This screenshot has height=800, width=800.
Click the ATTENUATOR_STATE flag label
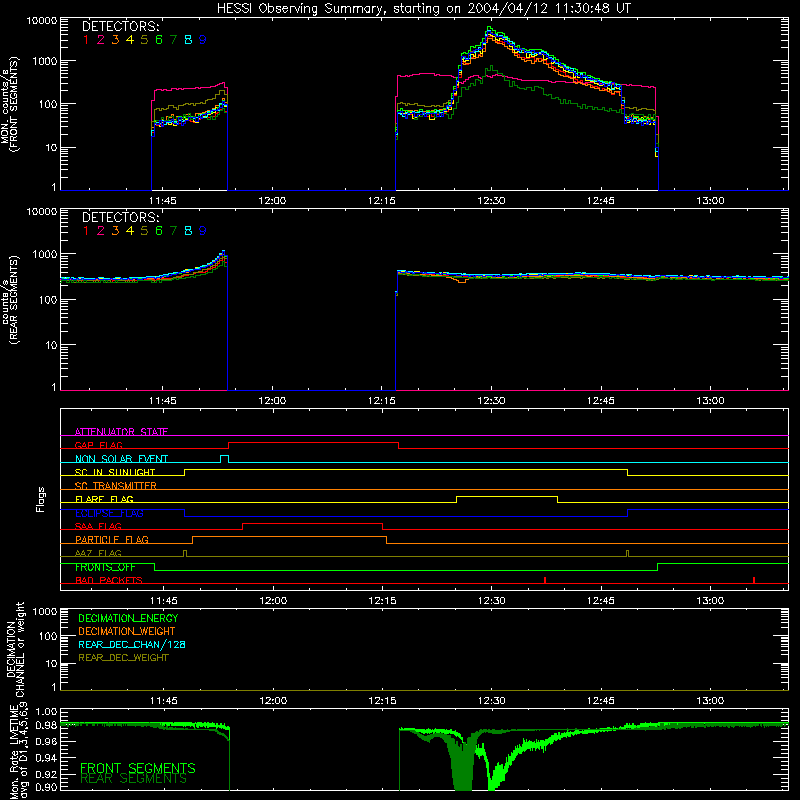pyautogui.click(x=121, y=432)
